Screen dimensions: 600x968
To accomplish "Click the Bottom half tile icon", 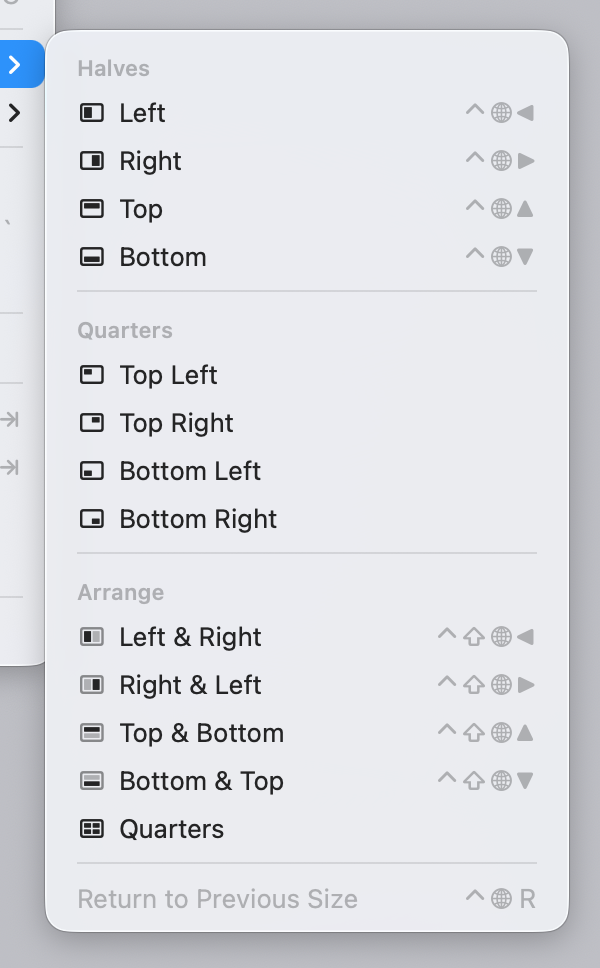I will pos(92,257).
